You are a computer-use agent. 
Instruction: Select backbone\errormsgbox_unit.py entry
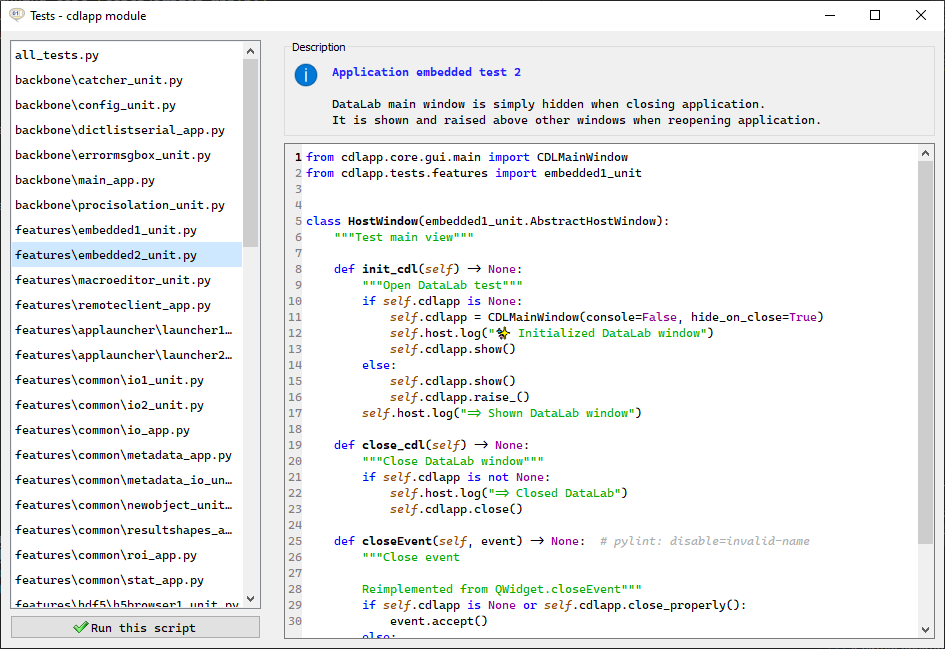coord(127,155)
